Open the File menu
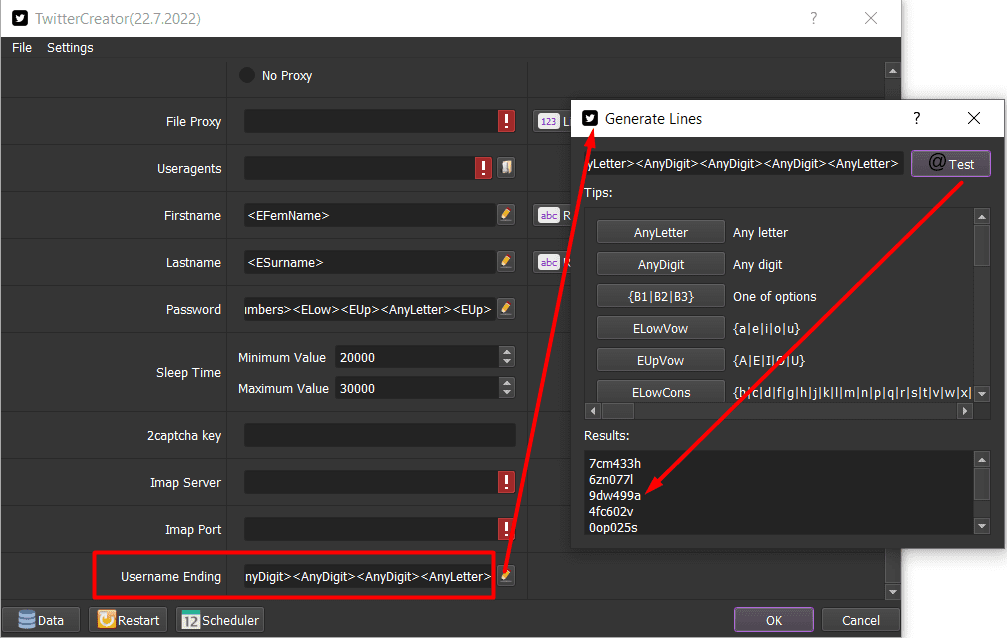The height and width of the screenshot is (638, 1007). click(x=22, y=48)
